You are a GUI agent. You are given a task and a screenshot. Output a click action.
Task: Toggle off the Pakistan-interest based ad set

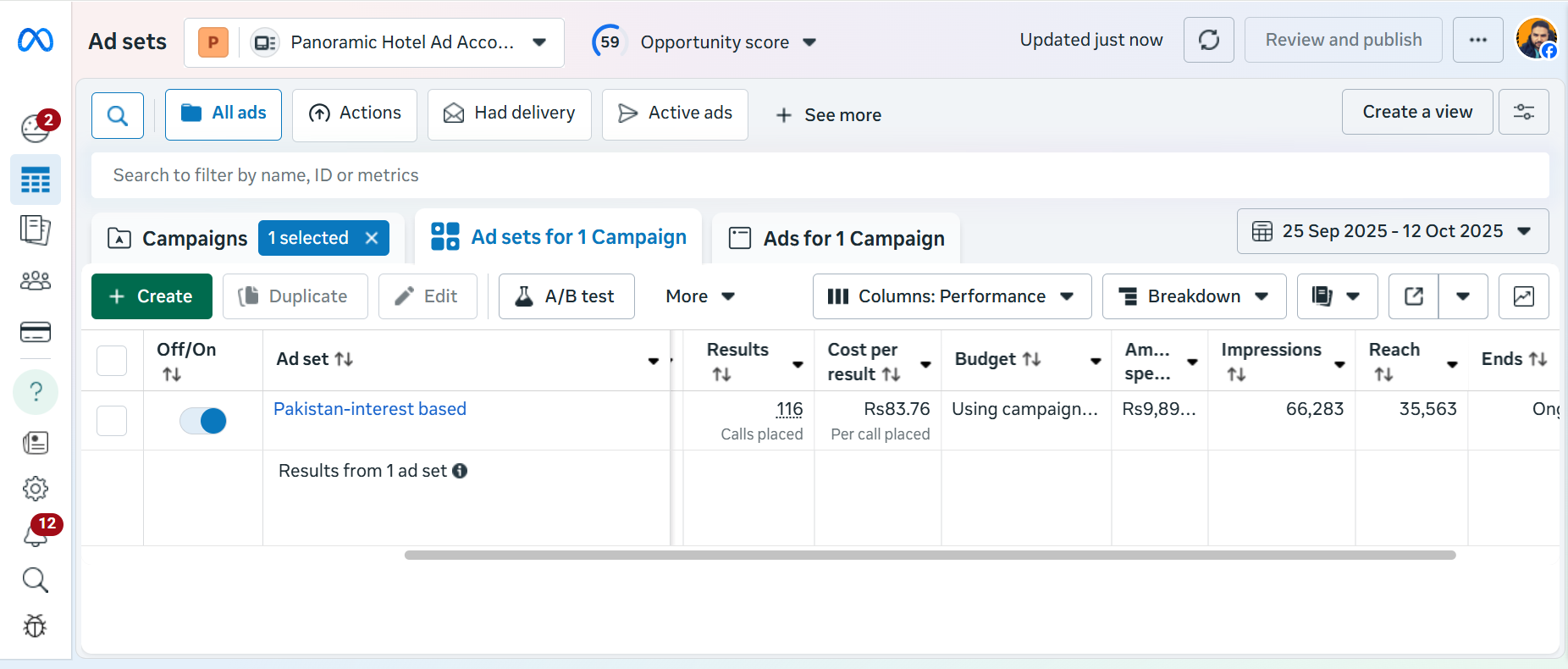(203, 421)
